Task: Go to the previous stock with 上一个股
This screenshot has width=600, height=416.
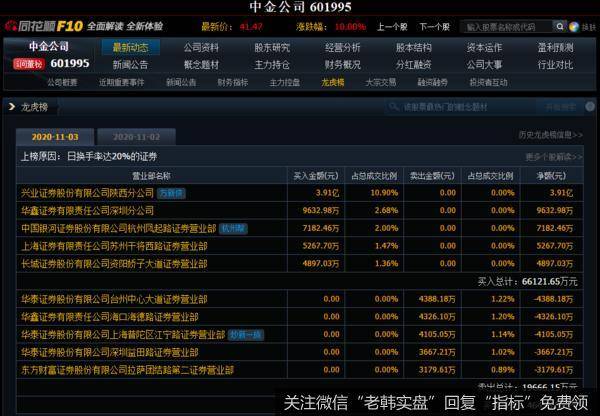Action: [392, 27]
